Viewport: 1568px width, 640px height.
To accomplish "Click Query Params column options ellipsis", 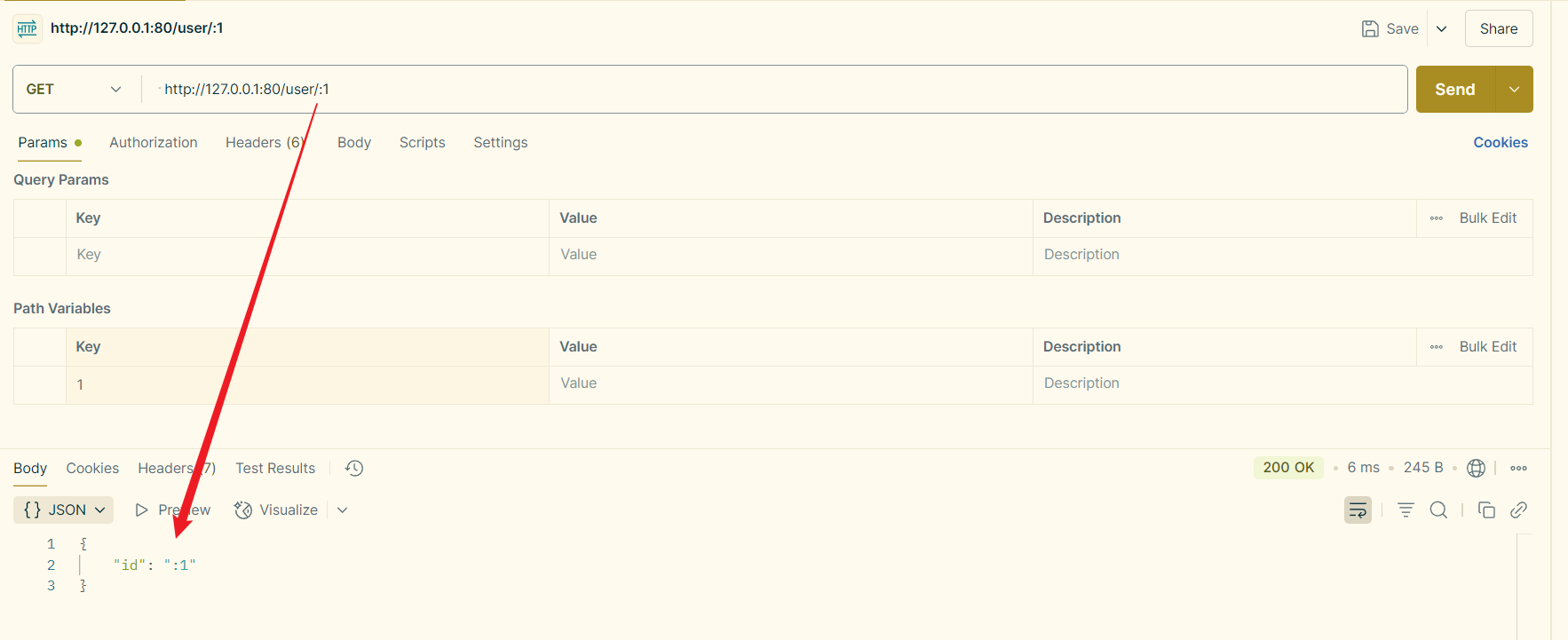I will point(1436,218).
